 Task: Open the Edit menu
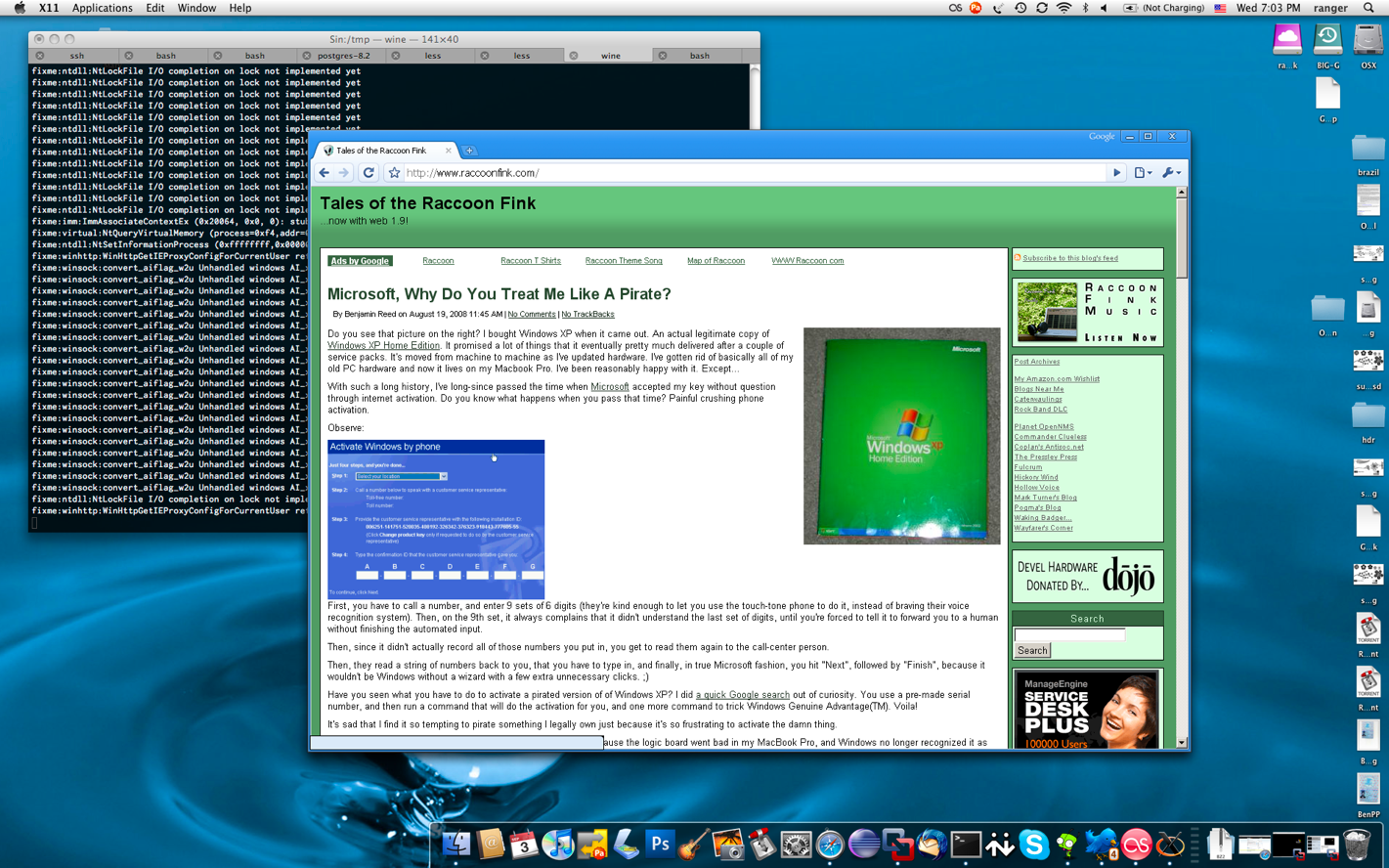(x=154, y=8)
